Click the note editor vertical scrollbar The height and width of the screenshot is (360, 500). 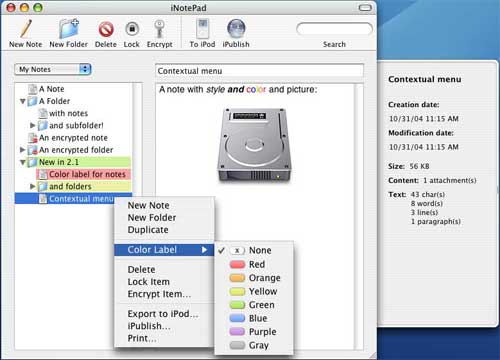pos(359,217)
